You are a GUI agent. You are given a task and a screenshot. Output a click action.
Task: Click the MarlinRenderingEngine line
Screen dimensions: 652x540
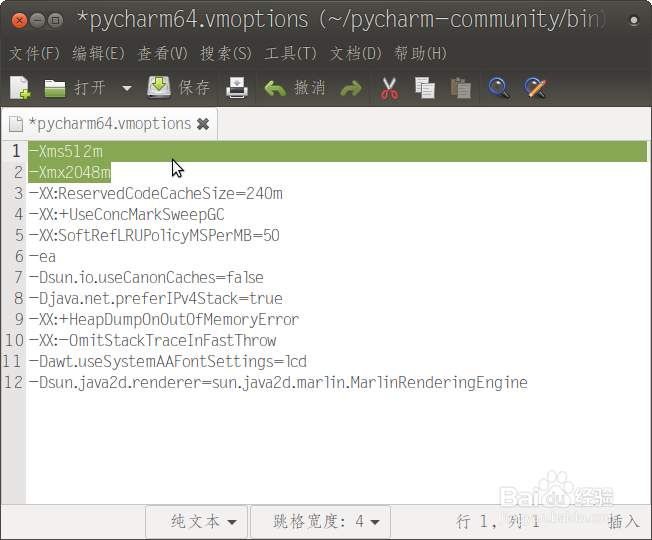tap(278, 382)
